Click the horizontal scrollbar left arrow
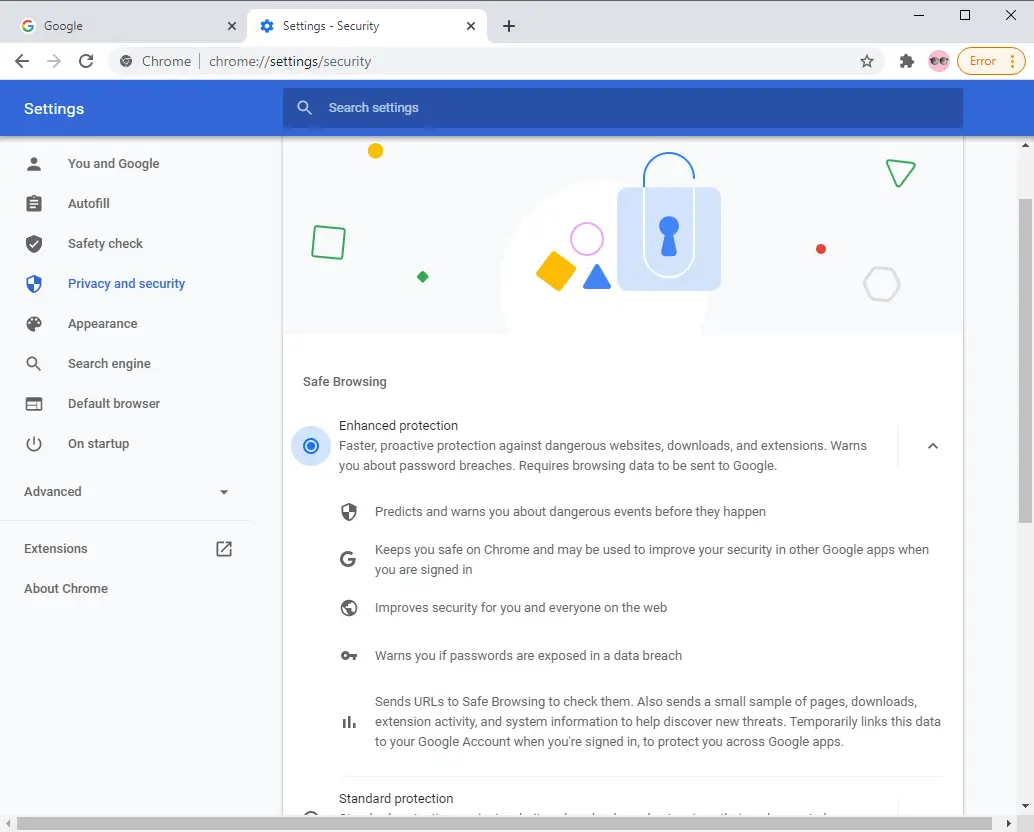Image resolution: width=1034 pixels, height=832 pixels. tap(7, 823)
